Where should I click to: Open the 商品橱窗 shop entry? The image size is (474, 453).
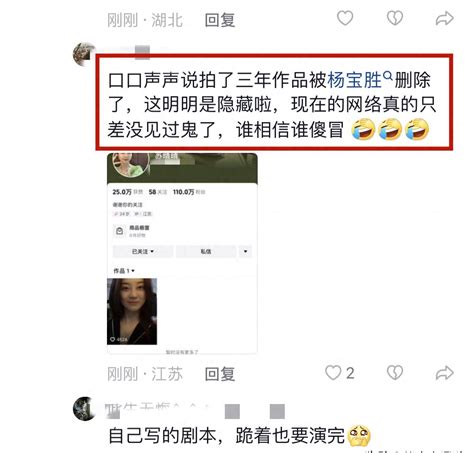132,231
